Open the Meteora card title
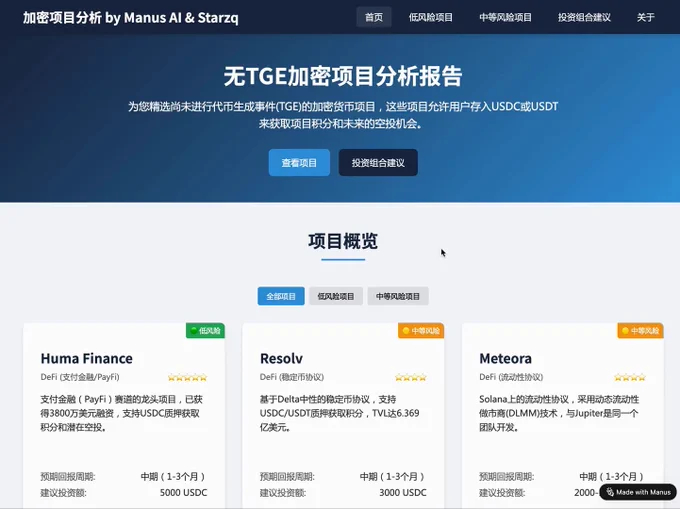This screenshot has height=509, width=680. pyautogui.click(x=505, y=359)
